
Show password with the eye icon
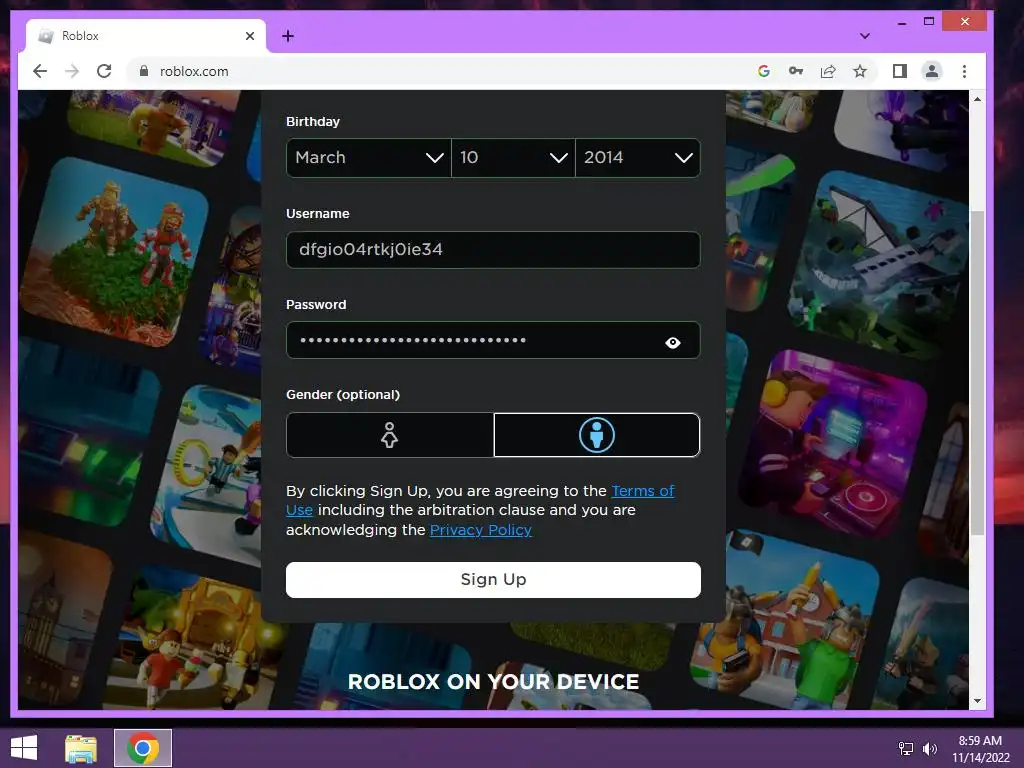(x=673, y=342)
